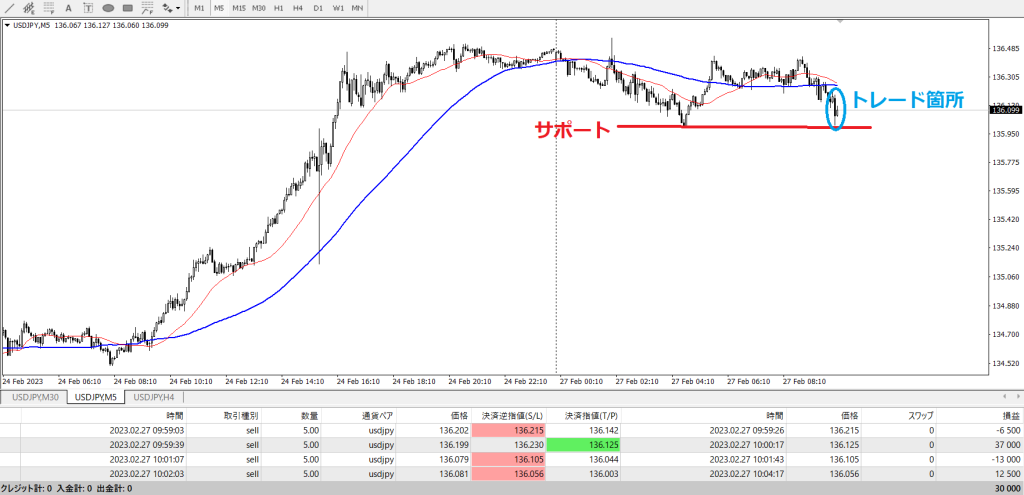Select the rectangle drawing tool
This screenshot has width=1024, height=495.
[128, 8]
